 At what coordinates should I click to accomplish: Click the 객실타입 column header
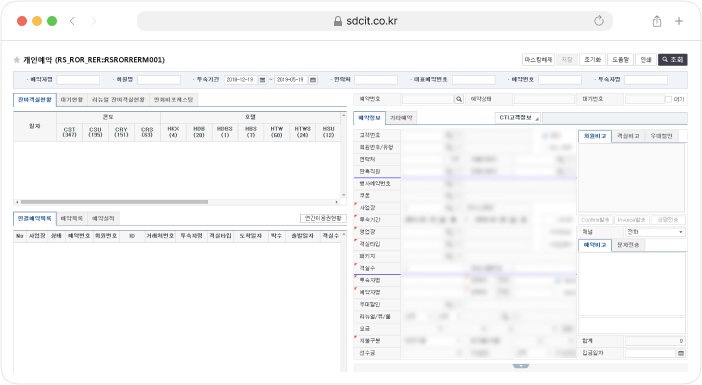pos(220,236)
